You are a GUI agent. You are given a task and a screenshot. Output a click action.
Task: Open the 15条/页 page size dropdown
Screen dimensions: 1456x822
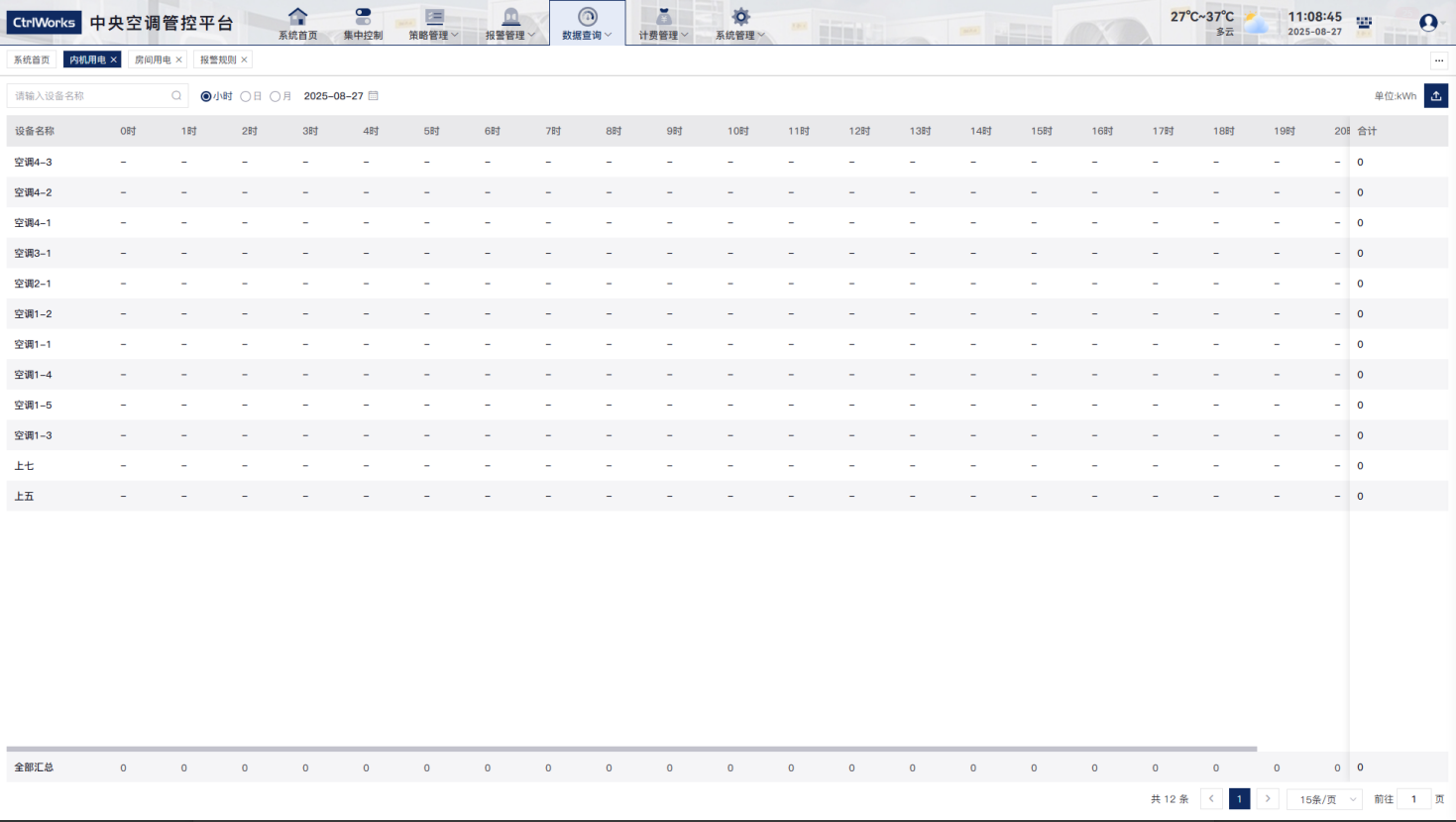point(1323,799)
